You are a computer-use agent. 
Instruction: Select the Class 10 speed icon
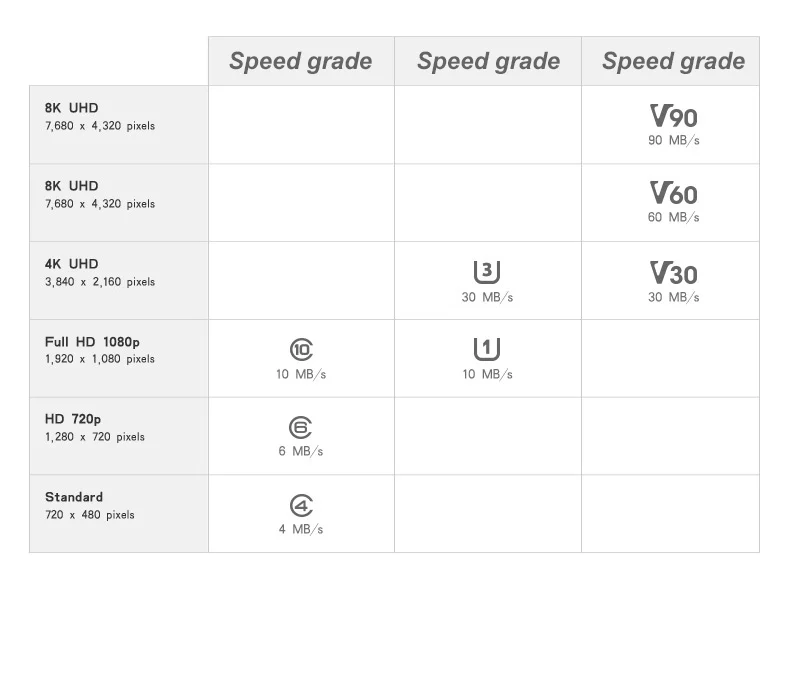[301, 349]
